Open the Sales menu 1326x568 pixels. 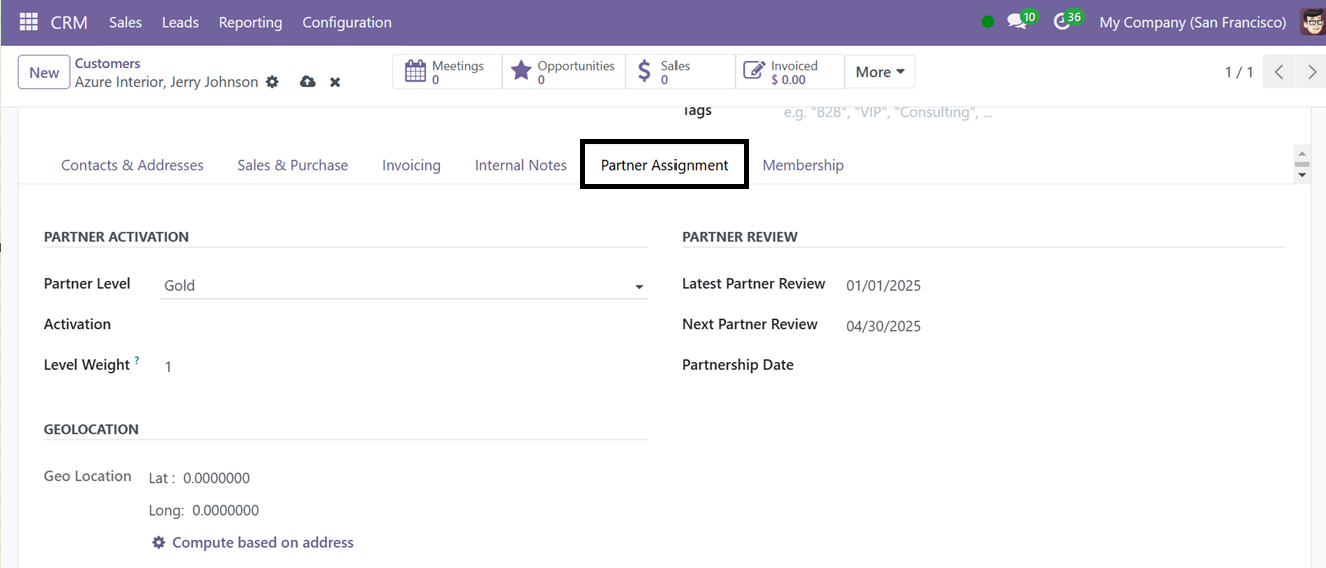click(x=125, y=22)
